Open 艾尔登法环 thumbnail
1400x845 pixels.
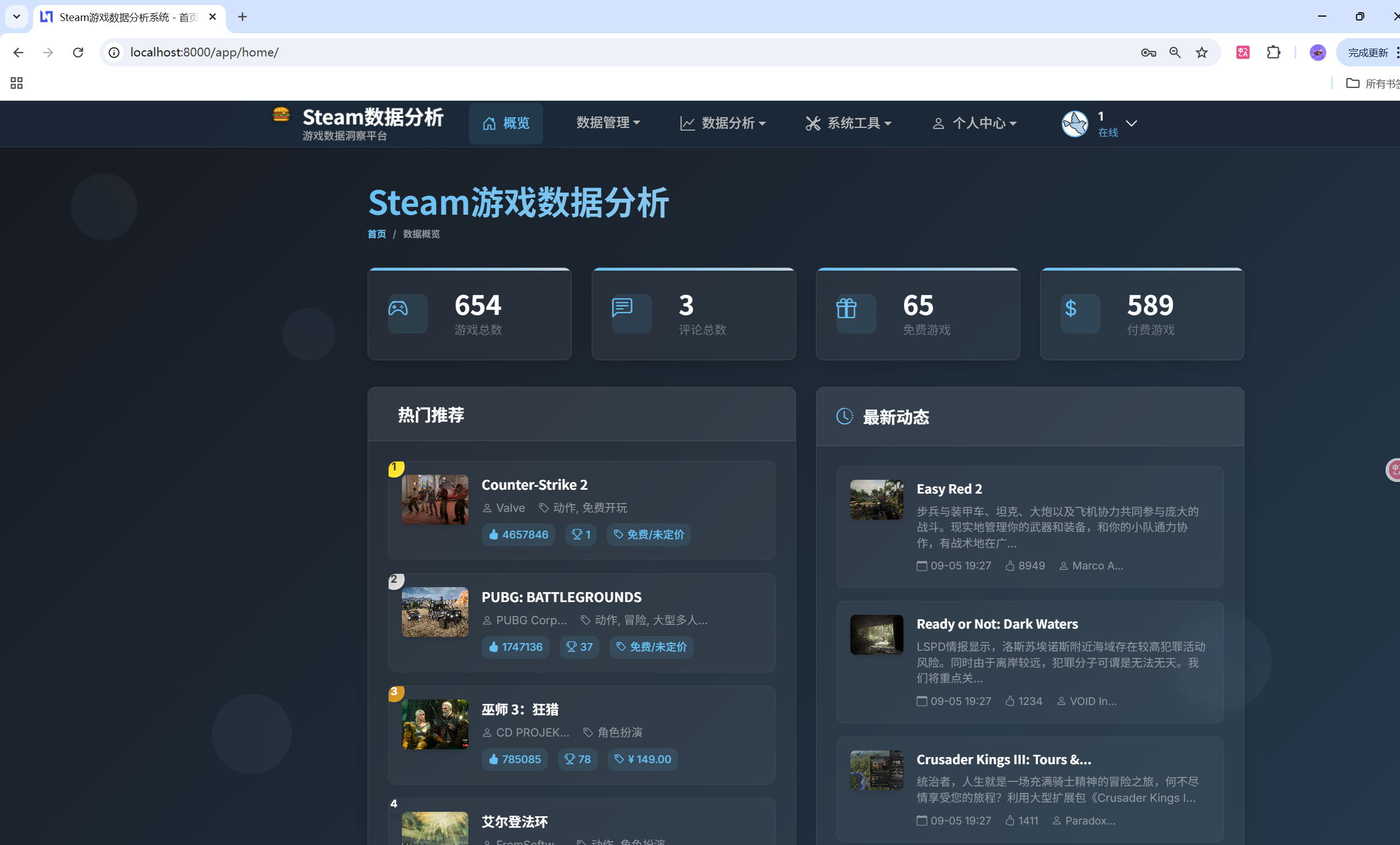(435, 828)
